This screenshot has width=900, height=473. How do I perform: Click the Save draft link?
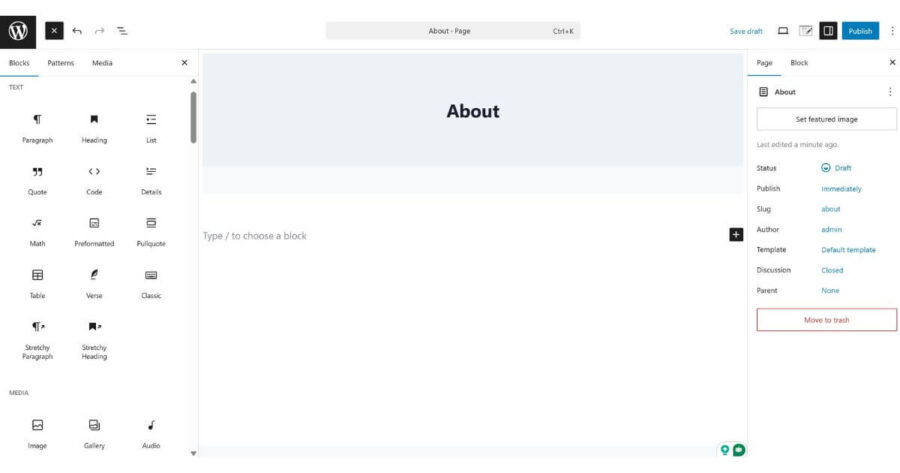click(x=746, y=32)
